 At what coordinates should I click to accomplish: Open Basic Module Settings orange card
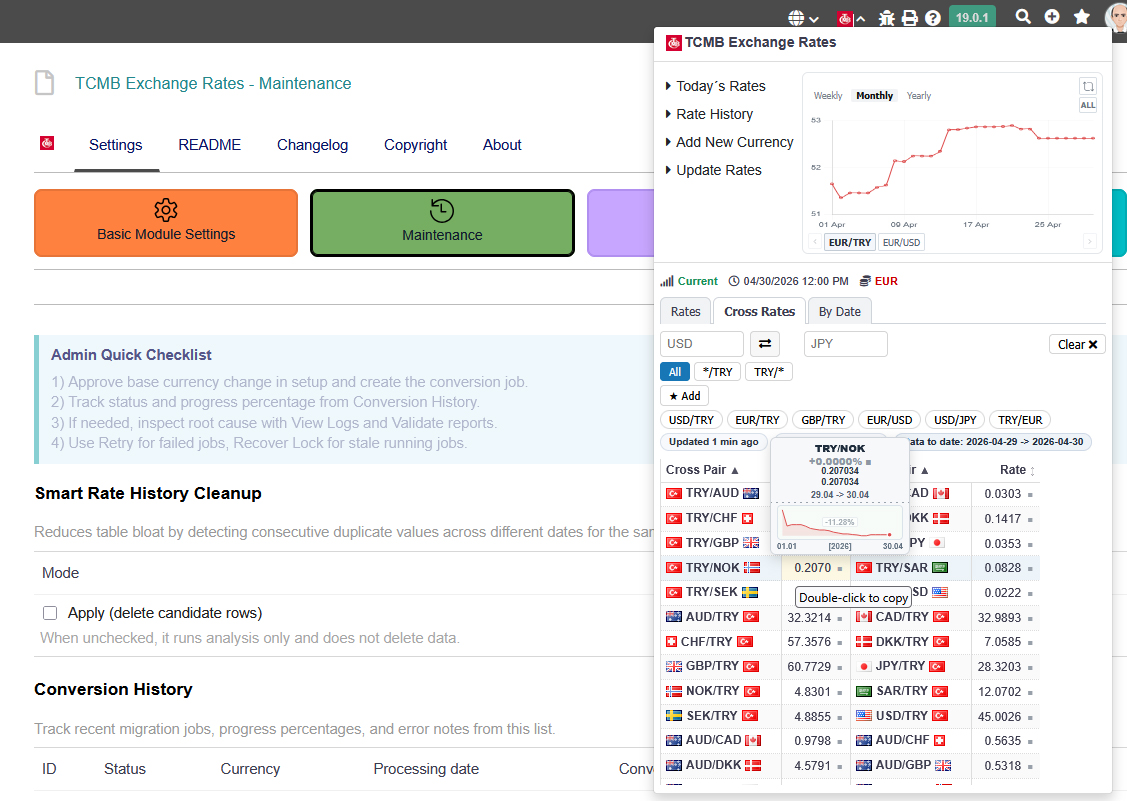tap(166, 223)
